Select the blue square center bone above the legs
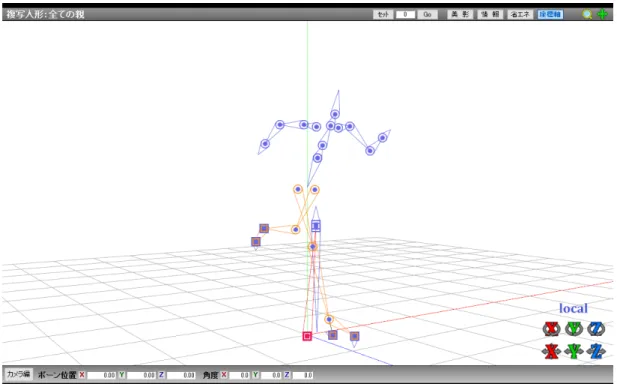 316,226
